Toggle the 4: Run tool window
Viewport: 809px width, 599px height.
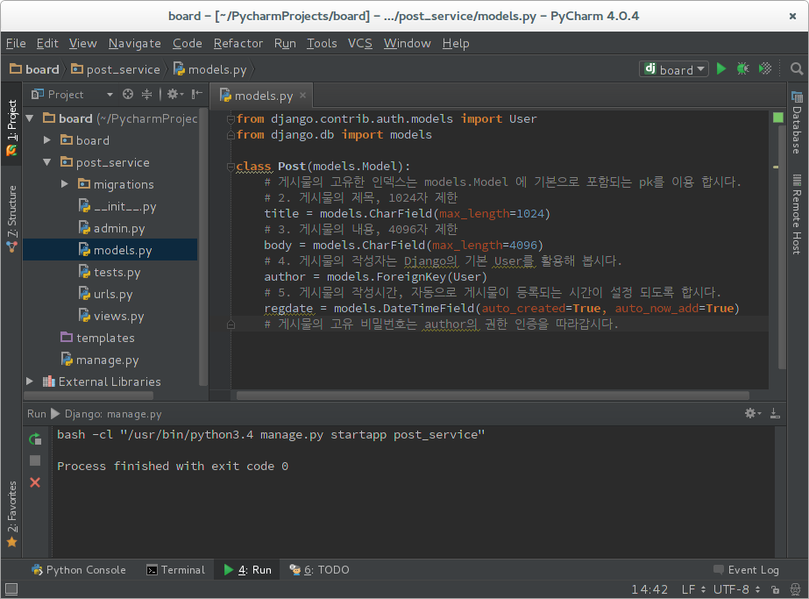tap(248, 570)
